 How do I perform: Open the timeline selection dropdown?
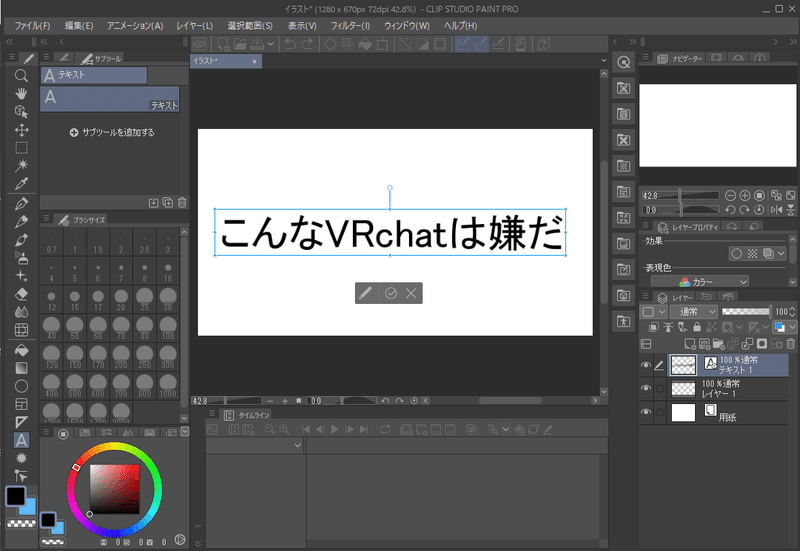(x=255, y=445)
